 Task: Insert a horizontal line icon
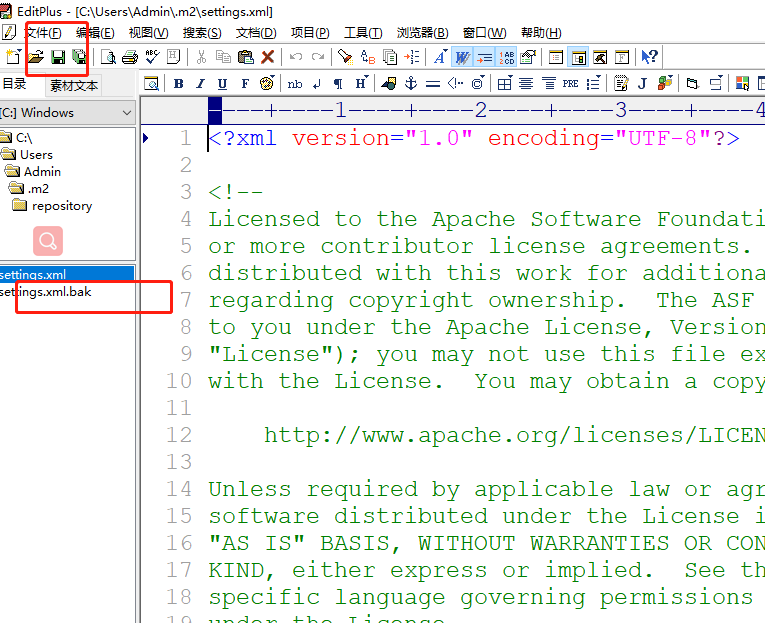(x=433, y=84)
